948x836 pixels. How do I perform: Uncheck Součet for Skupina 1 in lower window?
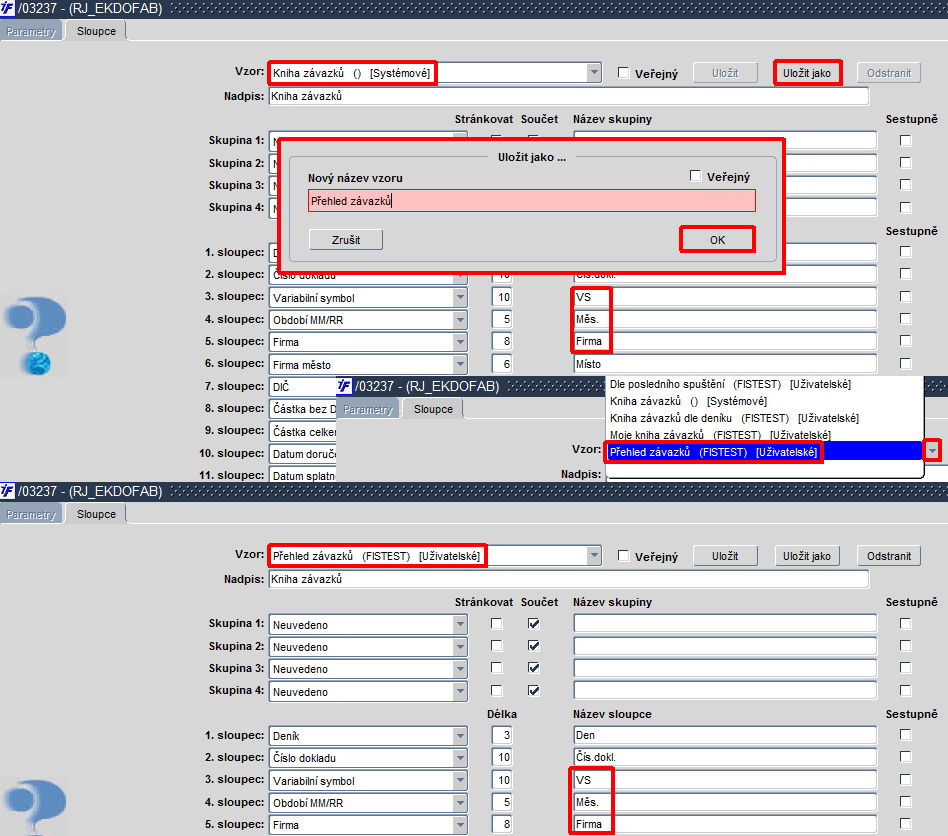click(x=533, y=623)
